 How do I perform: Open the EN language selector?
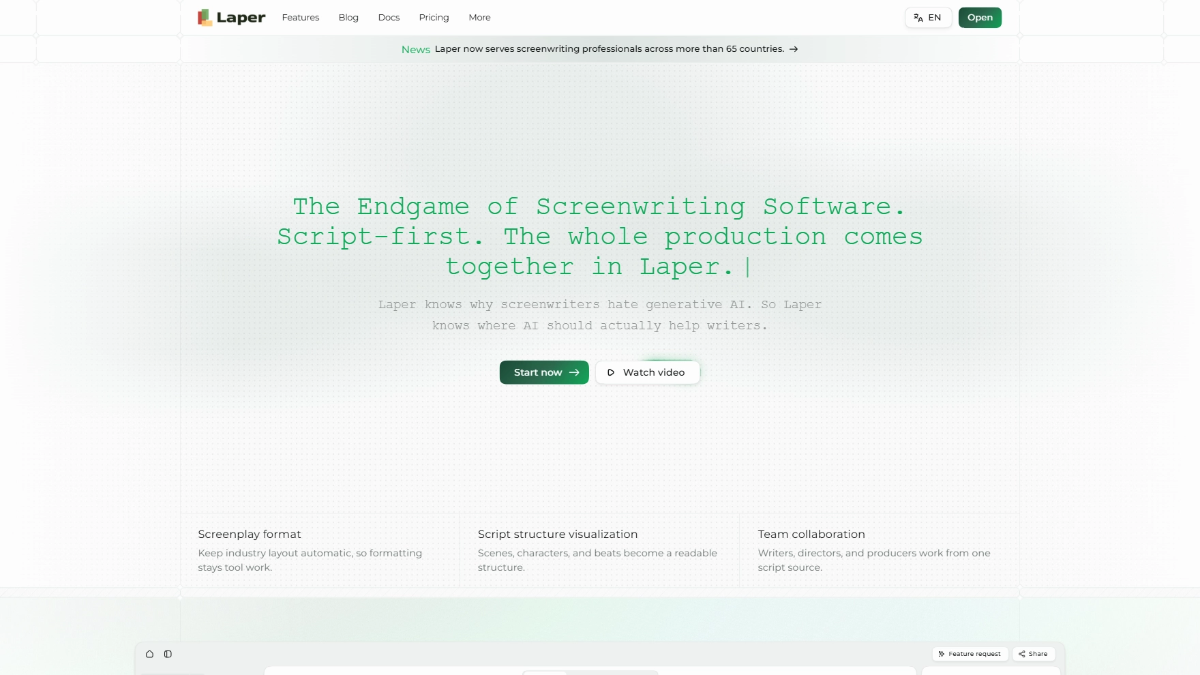point(928,18)
